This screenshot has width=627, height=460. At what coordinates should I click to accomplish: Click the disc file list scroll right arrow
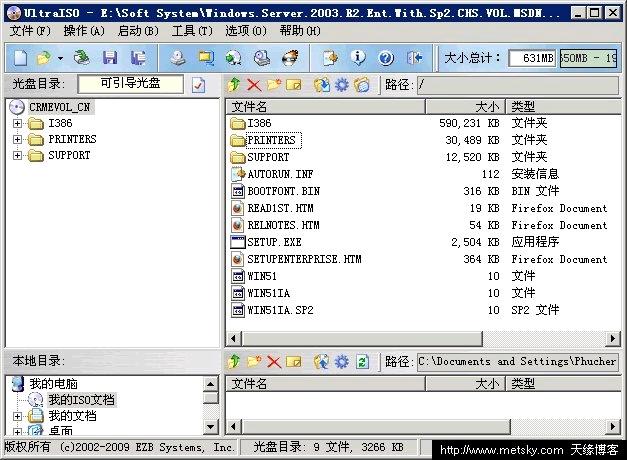(x=612, y=339)
